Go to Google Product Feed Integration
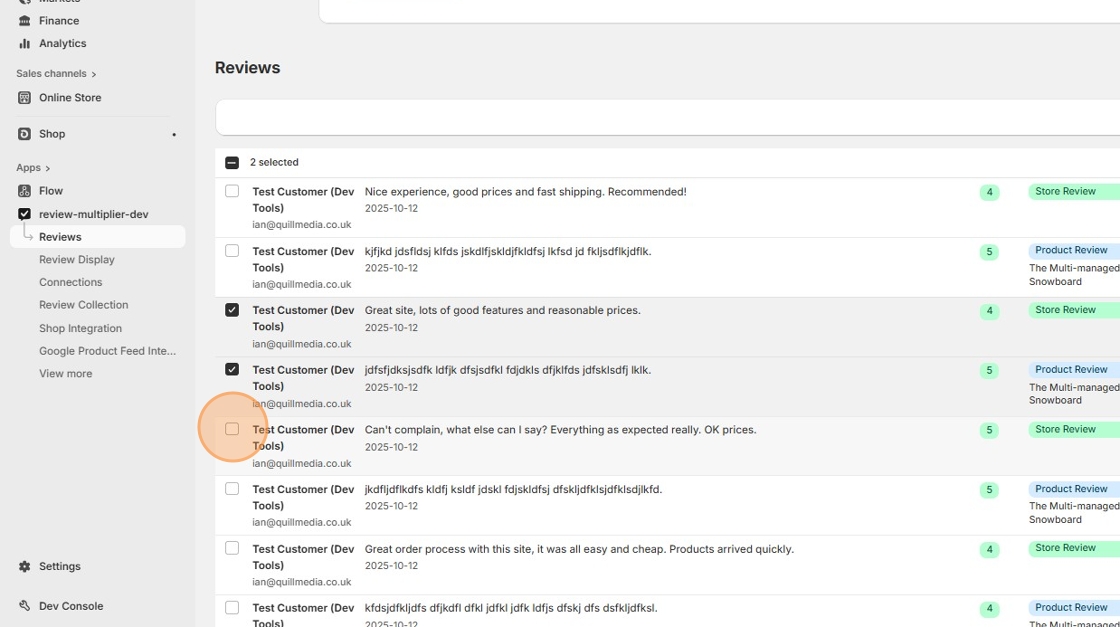Screen dimensions: 1120x627 109,350
